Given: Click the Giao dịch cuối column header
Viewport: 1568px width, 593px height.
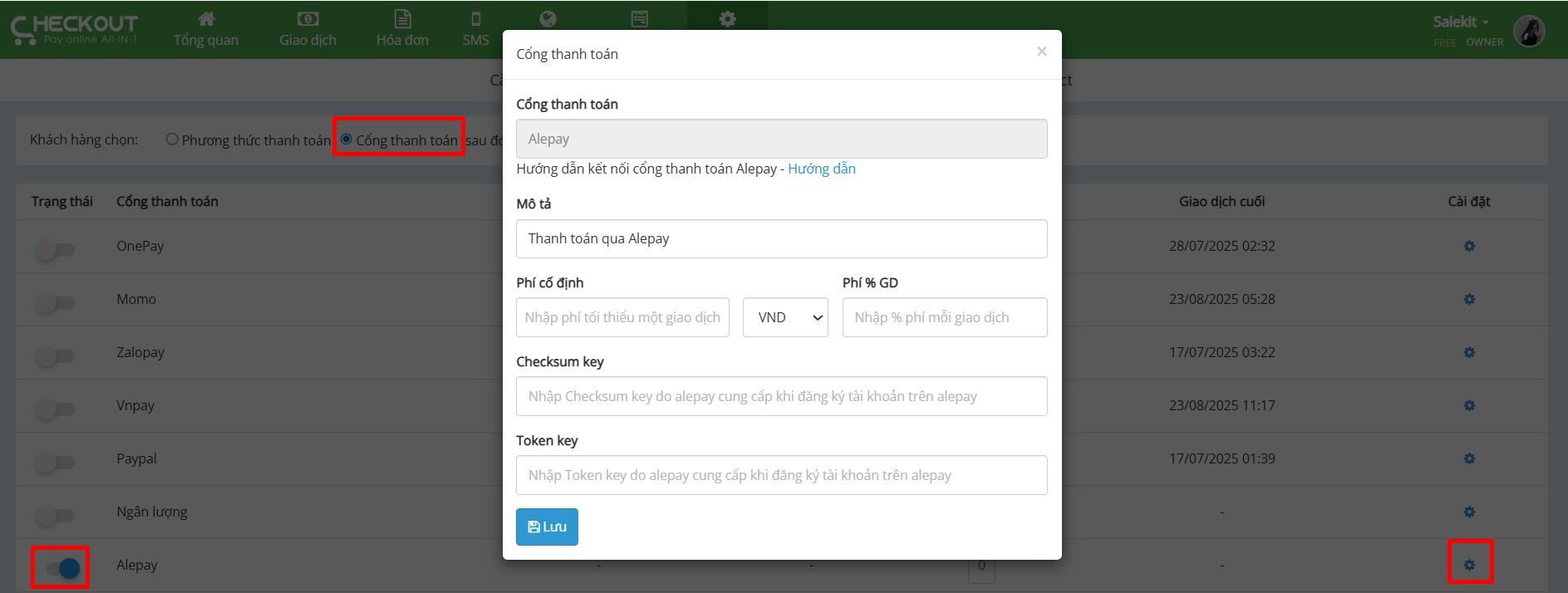Looking at the screenshot, I should click(x=1221, y=201).
